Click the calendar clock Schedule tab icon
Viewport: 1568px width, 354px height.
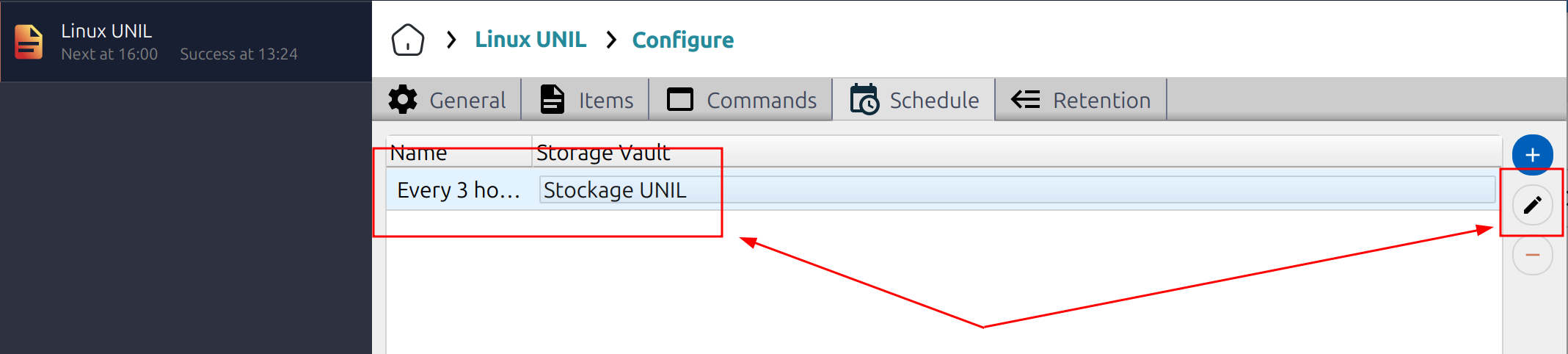tap(864, 100)
